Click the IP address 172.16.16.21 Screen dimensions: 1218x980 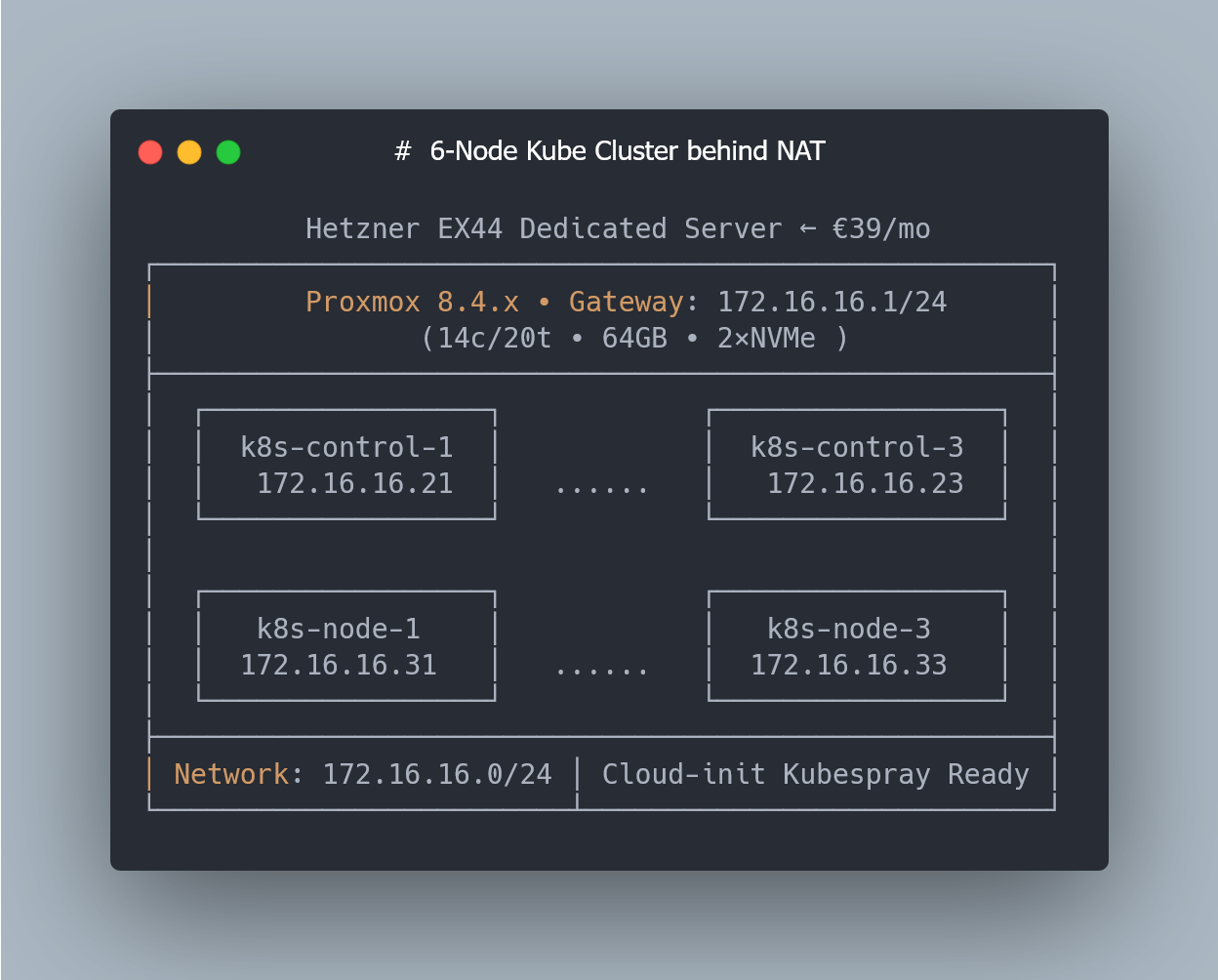click(x=354, y=483)
